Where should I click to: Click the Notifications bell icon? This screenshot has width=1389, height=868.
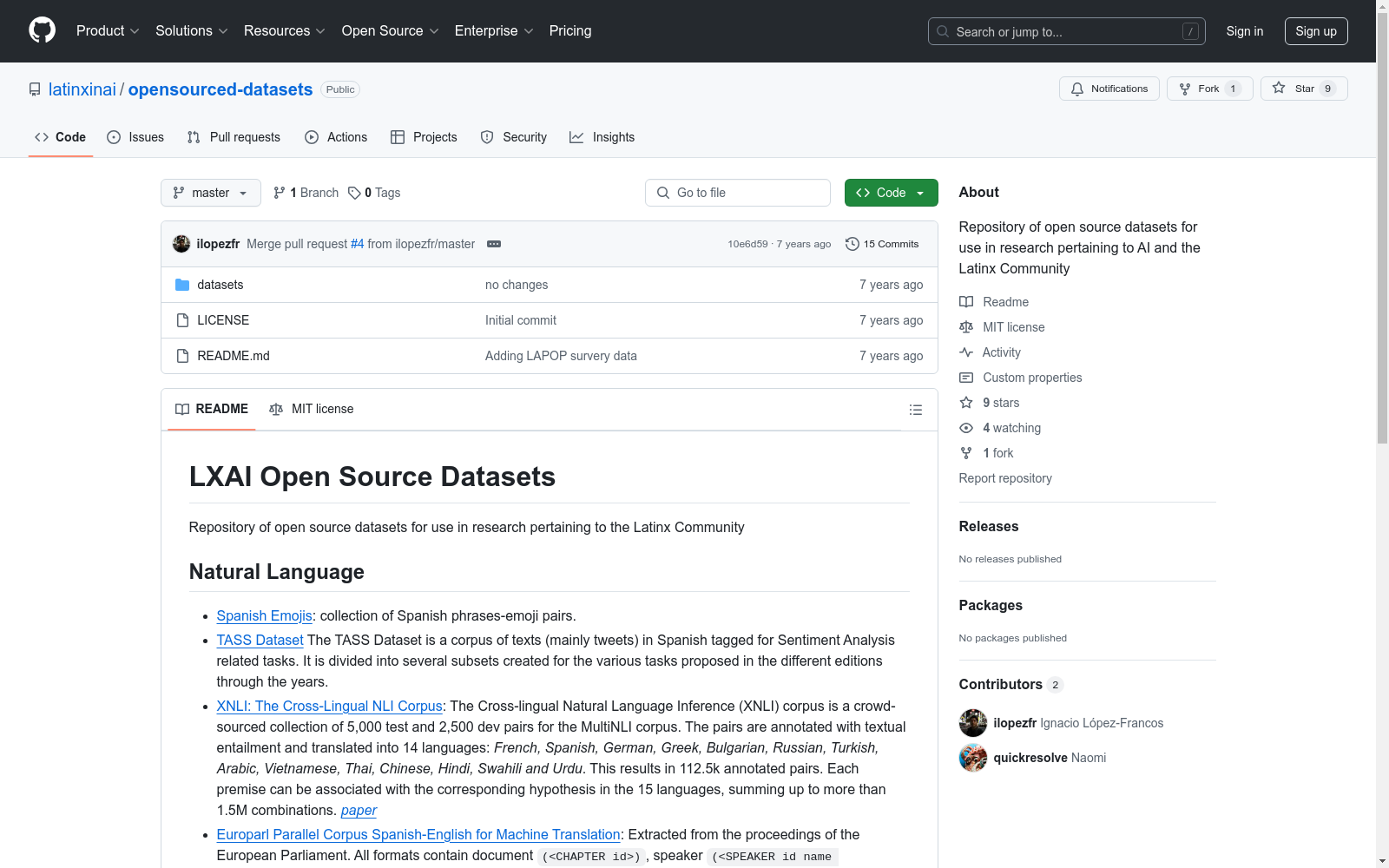tap(1077, 89)
